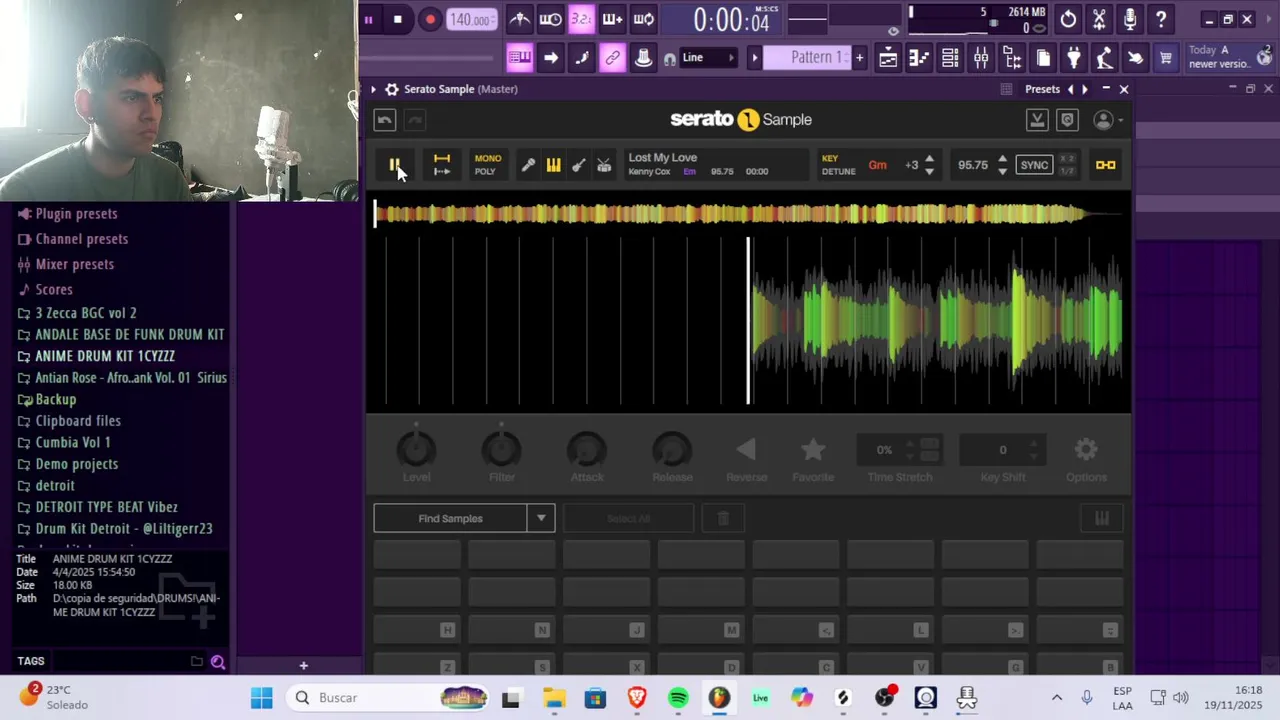The width and height of the screenshot is (1280, 720).
Task: Open the FL Studio playlist view icon
Action: pyautogui.click(x=888, y=58)
